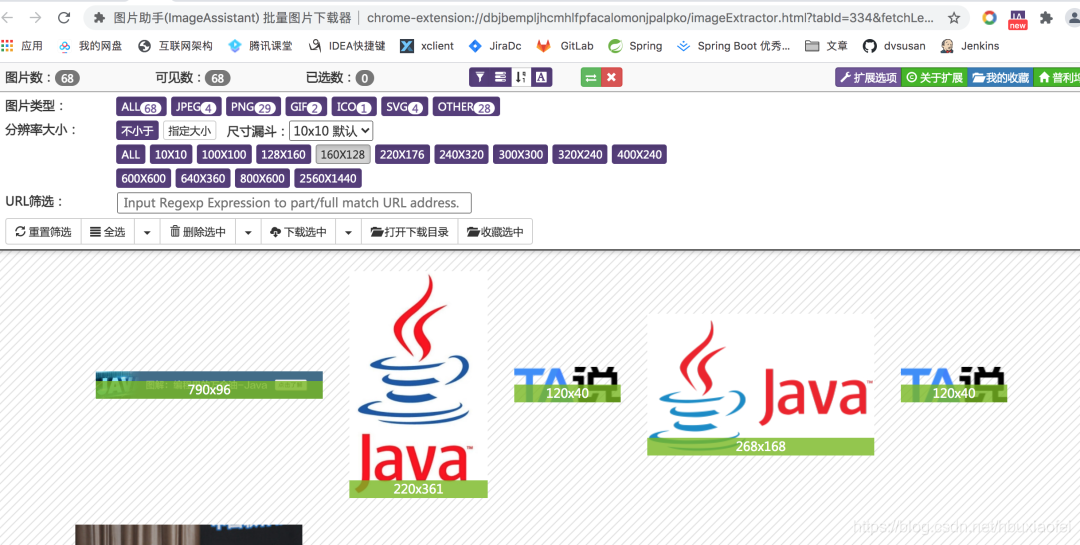The height and width of the screenshot is (545, 1080).
Task: Reload the page with browser refresh icon
Action: click(63, 18)
